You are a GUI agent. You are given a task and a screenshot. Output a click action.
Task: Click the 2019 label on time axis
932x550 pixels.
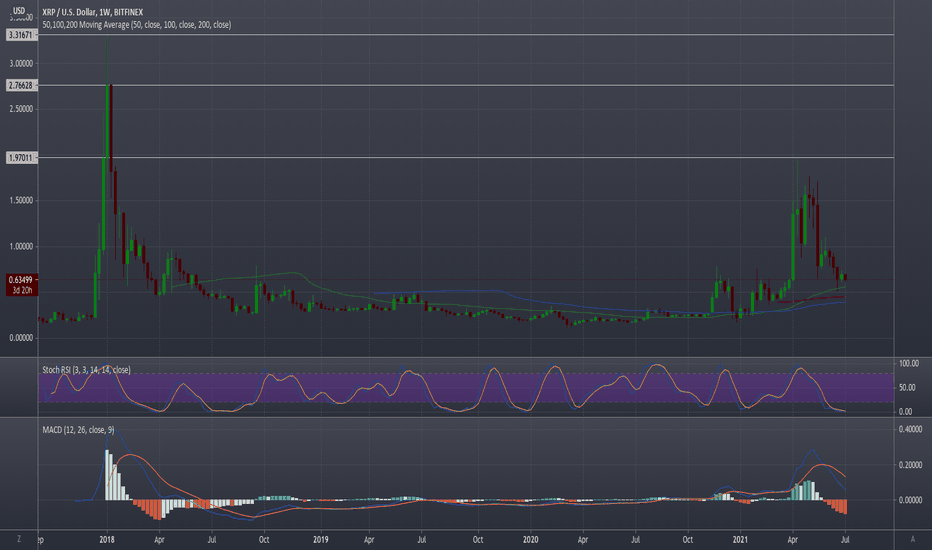(x=320, y=540)
